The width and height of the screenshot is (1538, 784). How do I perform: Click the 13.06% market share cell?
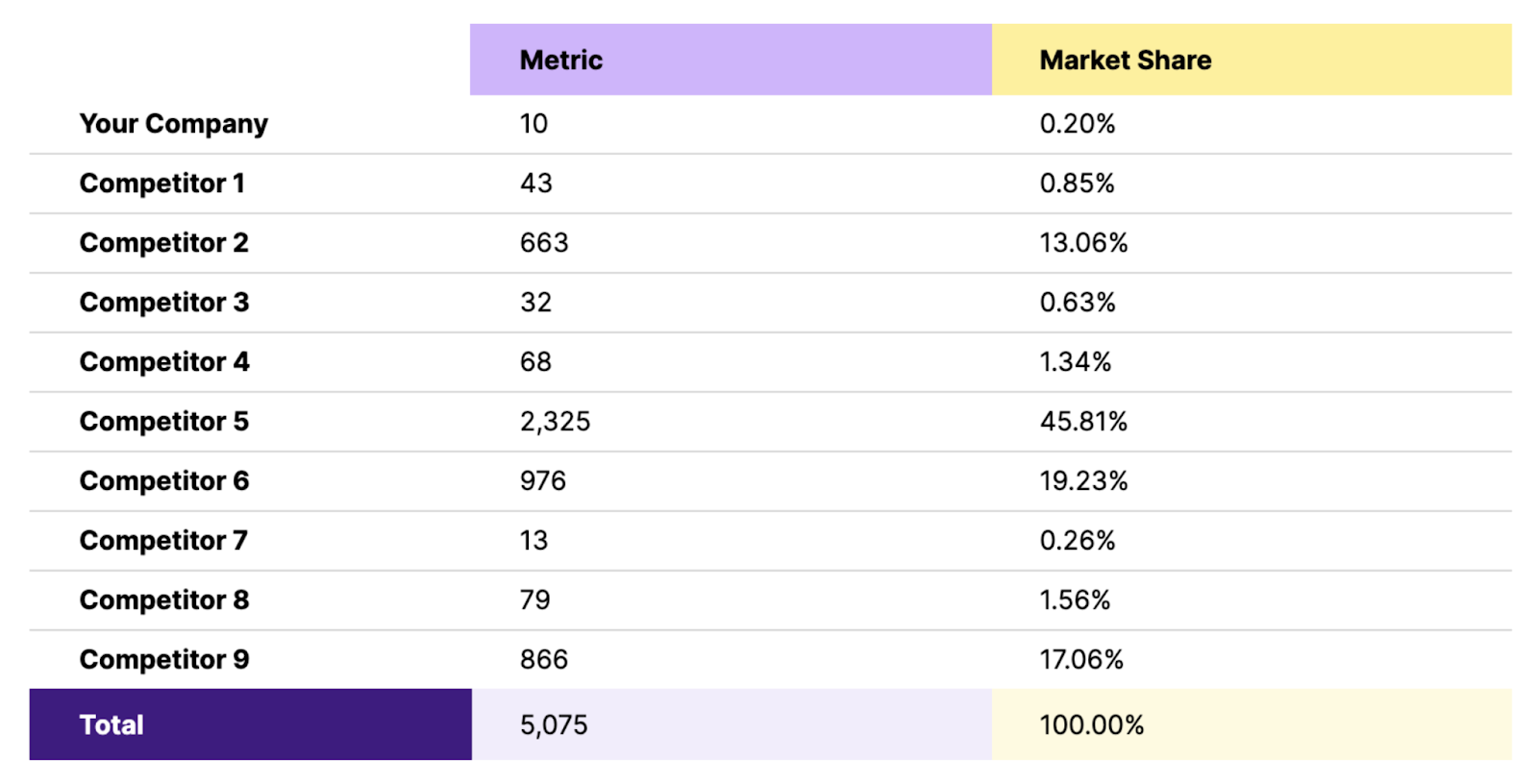click(x=1083, y=243)
